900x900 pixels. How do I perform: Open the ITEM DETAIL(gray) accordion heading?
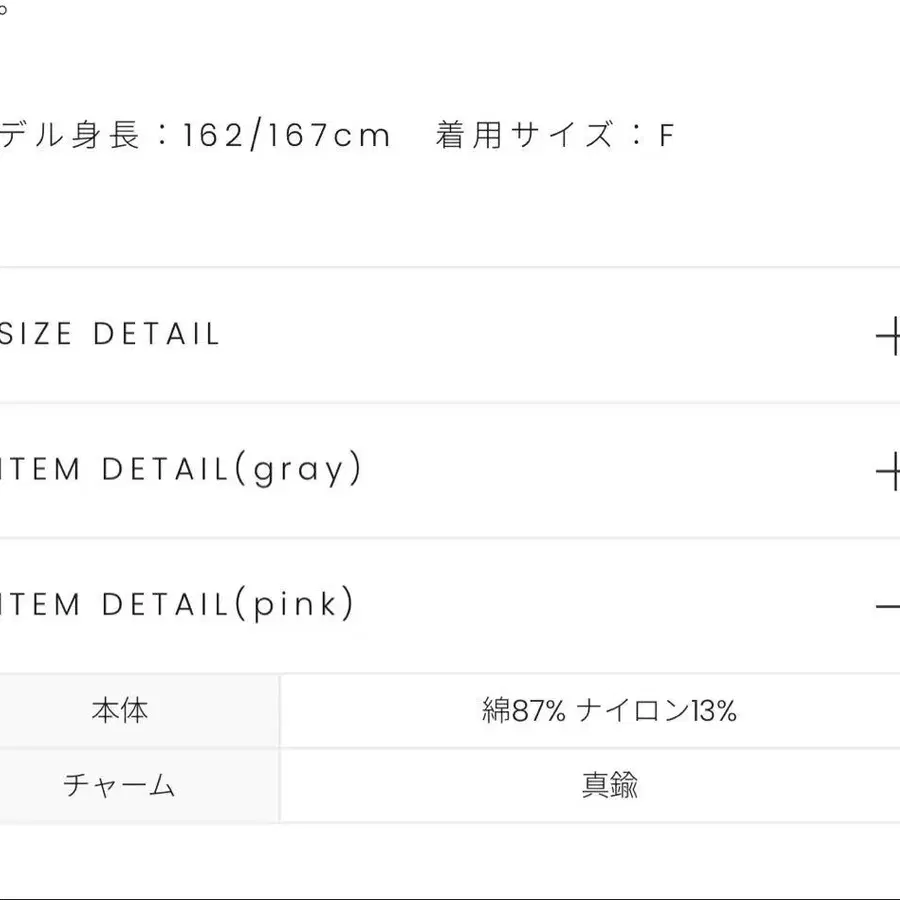click(180, 469)
